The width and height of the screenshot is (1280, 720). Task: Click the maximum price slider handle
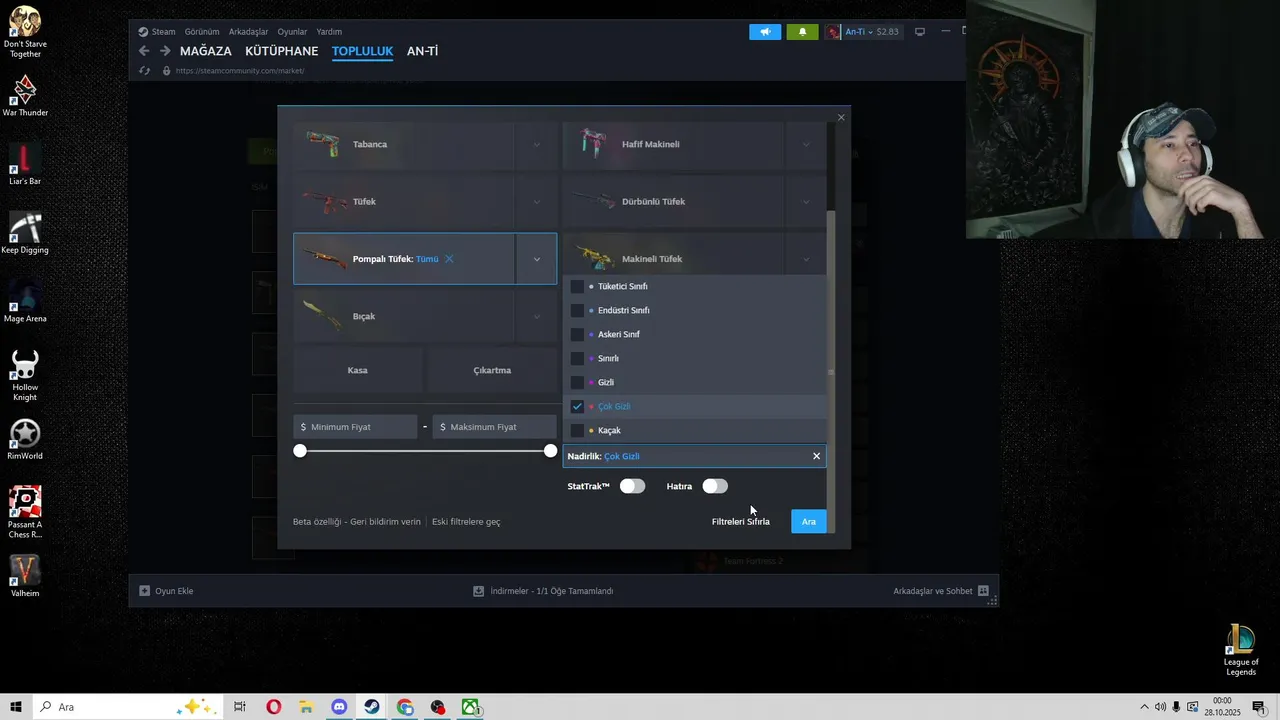click(x=550, y=451)
